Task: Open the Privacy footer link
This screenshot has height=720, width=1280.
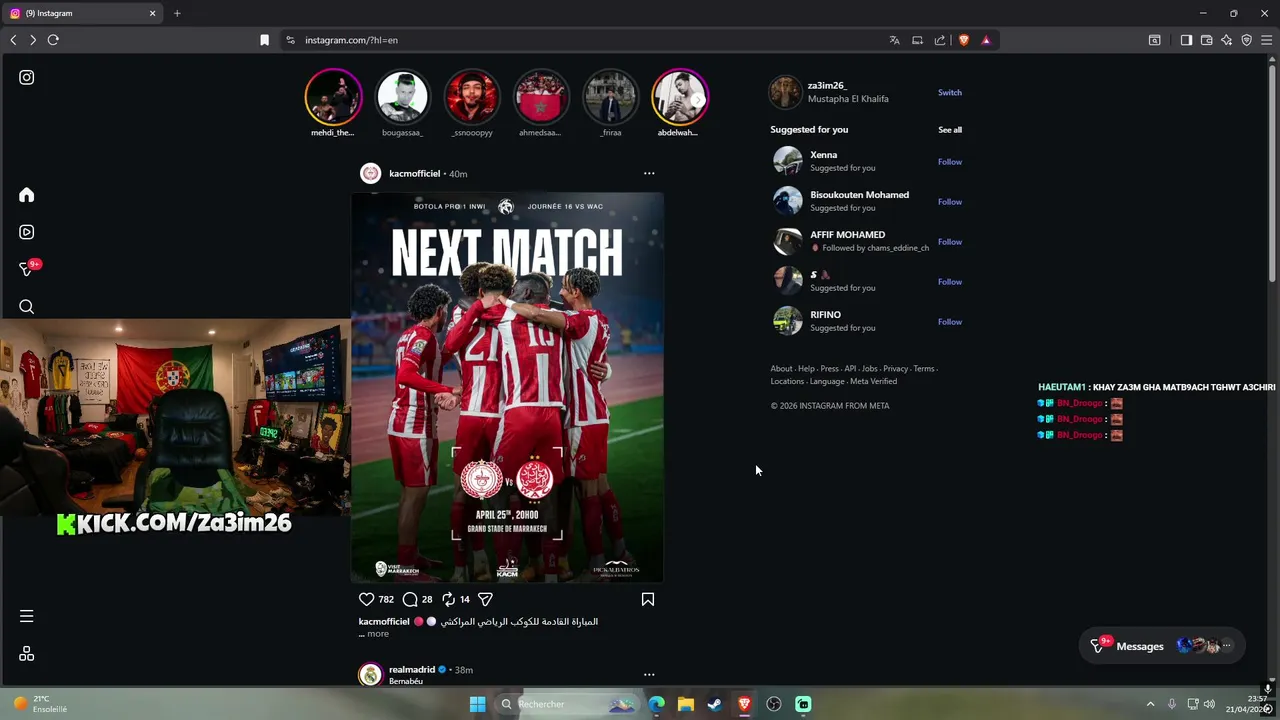Action: pyautogui.click(x=895, y=368)
